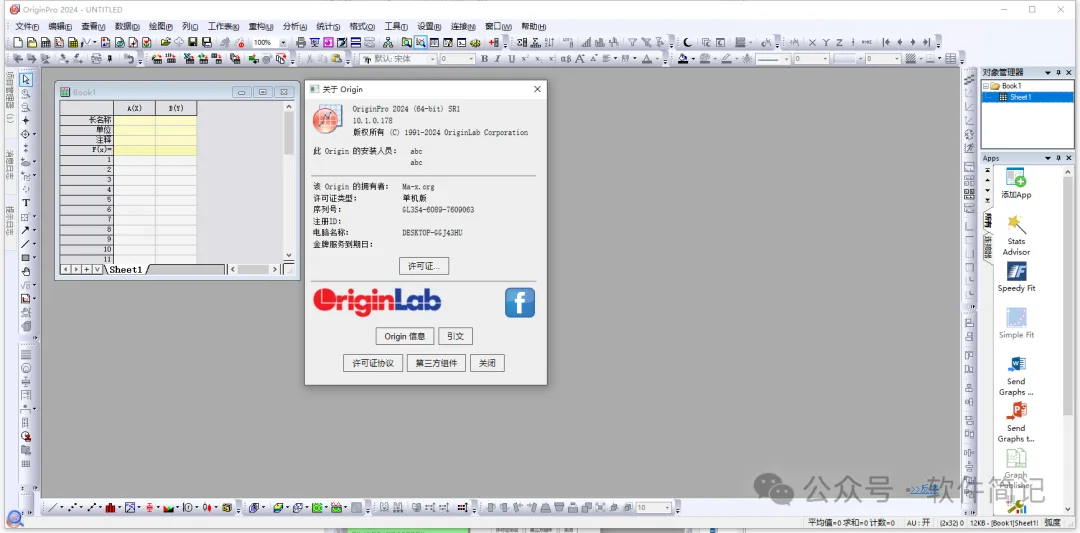Collapse the Book1 tree node
1080x533 pixels.
tap(986, 86)
